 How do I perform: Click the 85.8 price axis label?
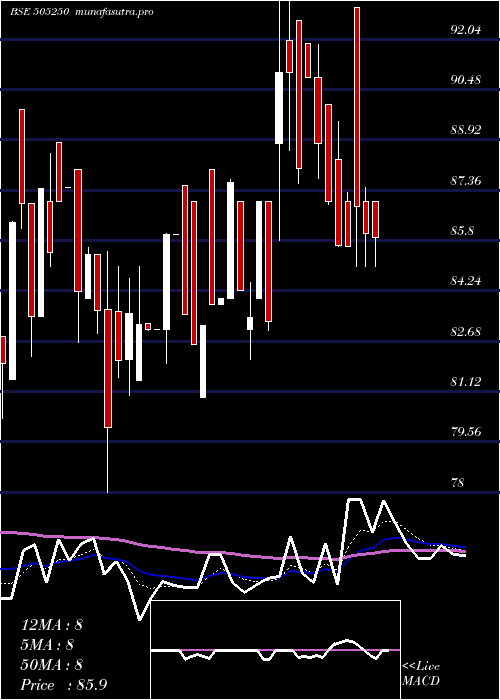[x=462, y=231]
